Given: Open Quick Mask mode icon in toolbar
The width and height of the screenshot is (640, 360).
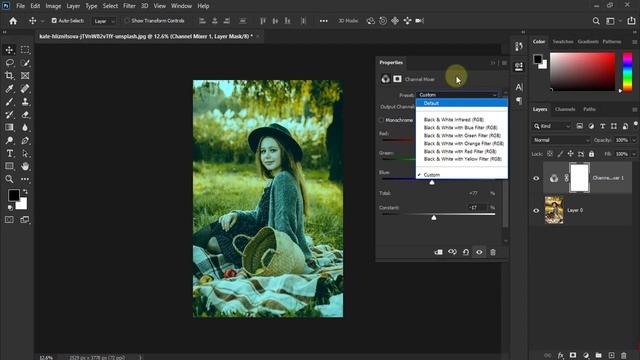Looking at the screenshot, I should coord(9,220).
